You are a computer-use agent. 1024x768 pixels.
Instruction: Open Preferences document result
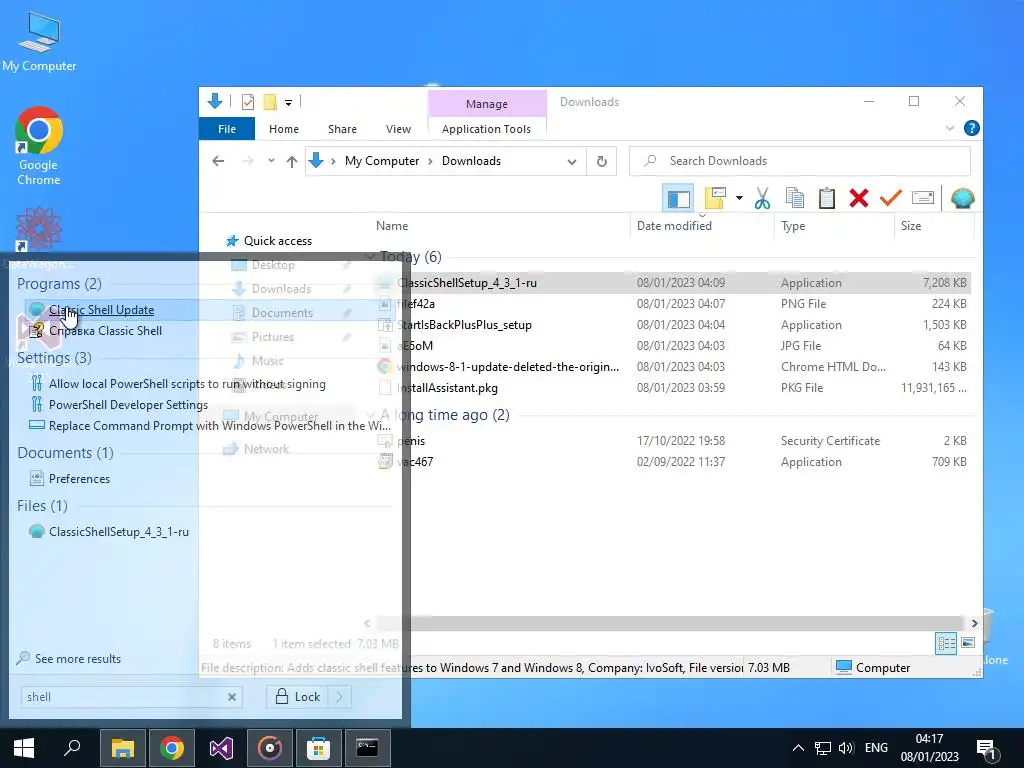point(79,479)
